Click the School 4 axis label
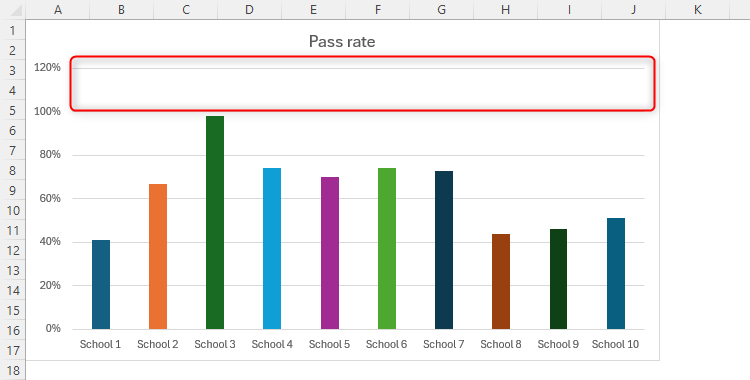This screenshot has height=380, width=750. 272,344
